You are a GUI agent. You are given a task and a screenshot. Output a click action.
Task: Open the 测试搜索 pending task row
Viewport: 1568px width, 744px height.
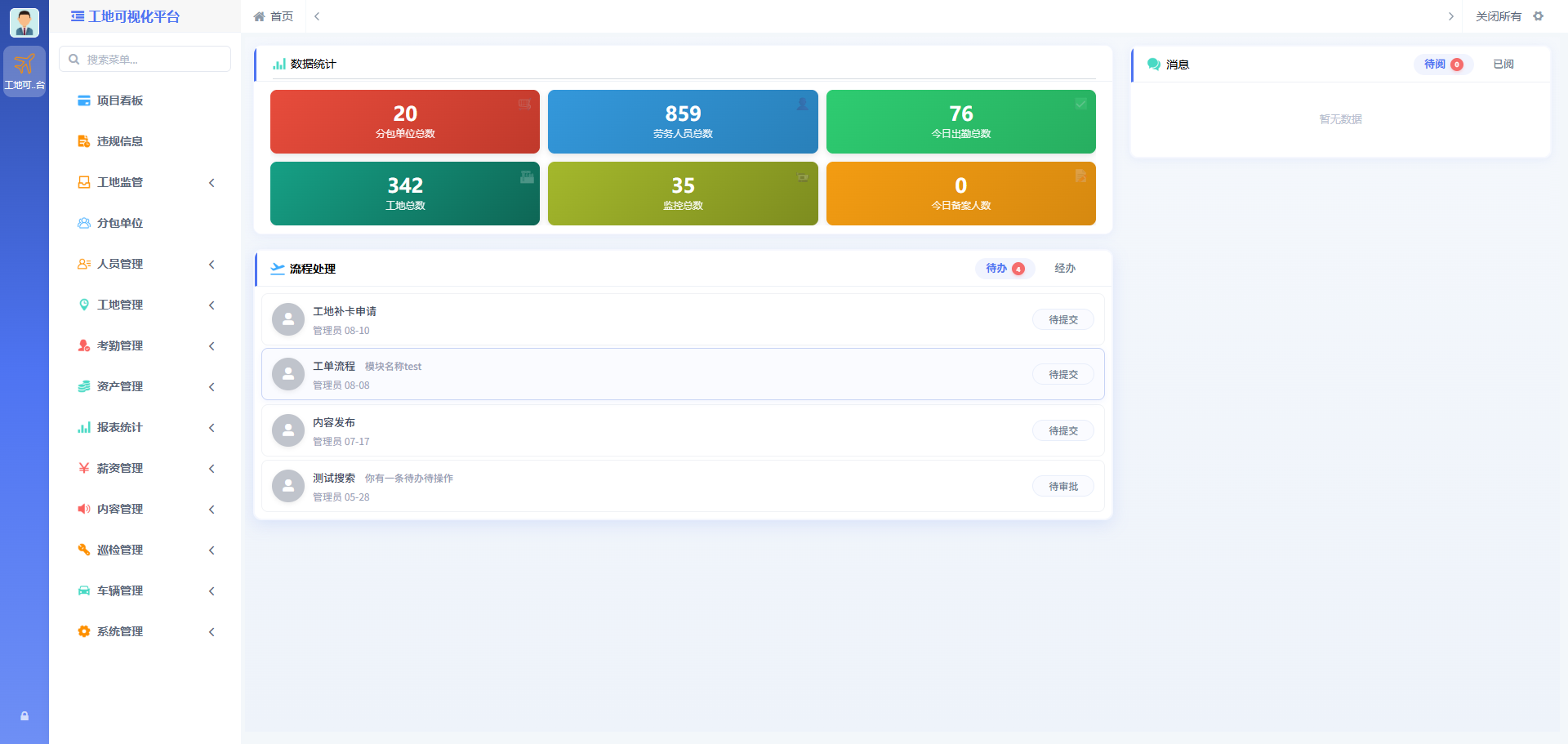(683, 486)
